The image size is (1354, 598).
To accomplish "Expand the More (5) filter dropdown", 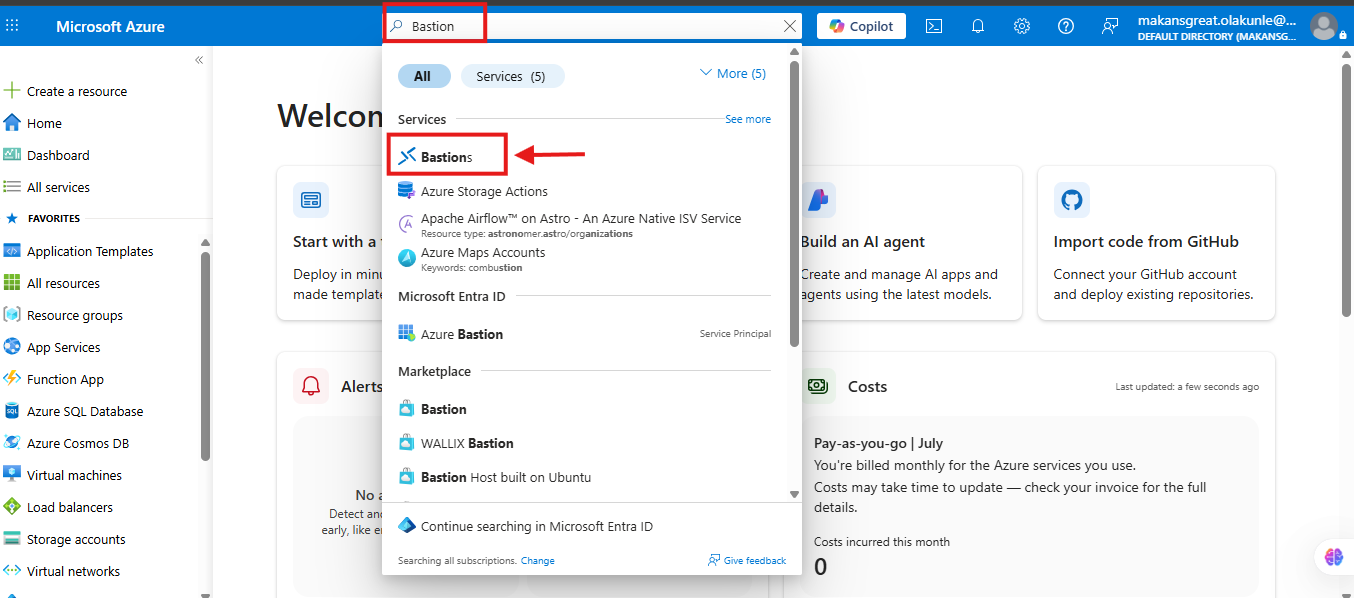I will pos(732,74).
